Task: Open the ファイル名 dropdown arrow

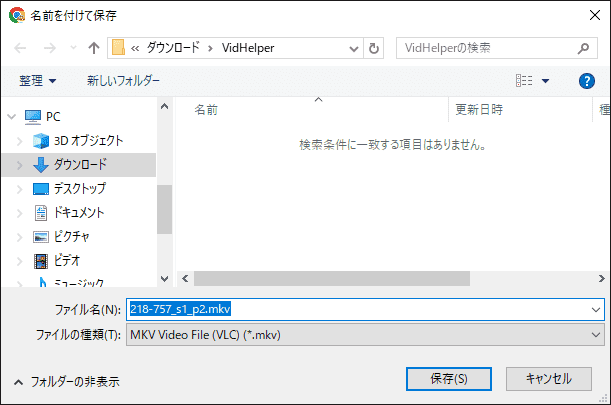Action: tap(596, 310)
